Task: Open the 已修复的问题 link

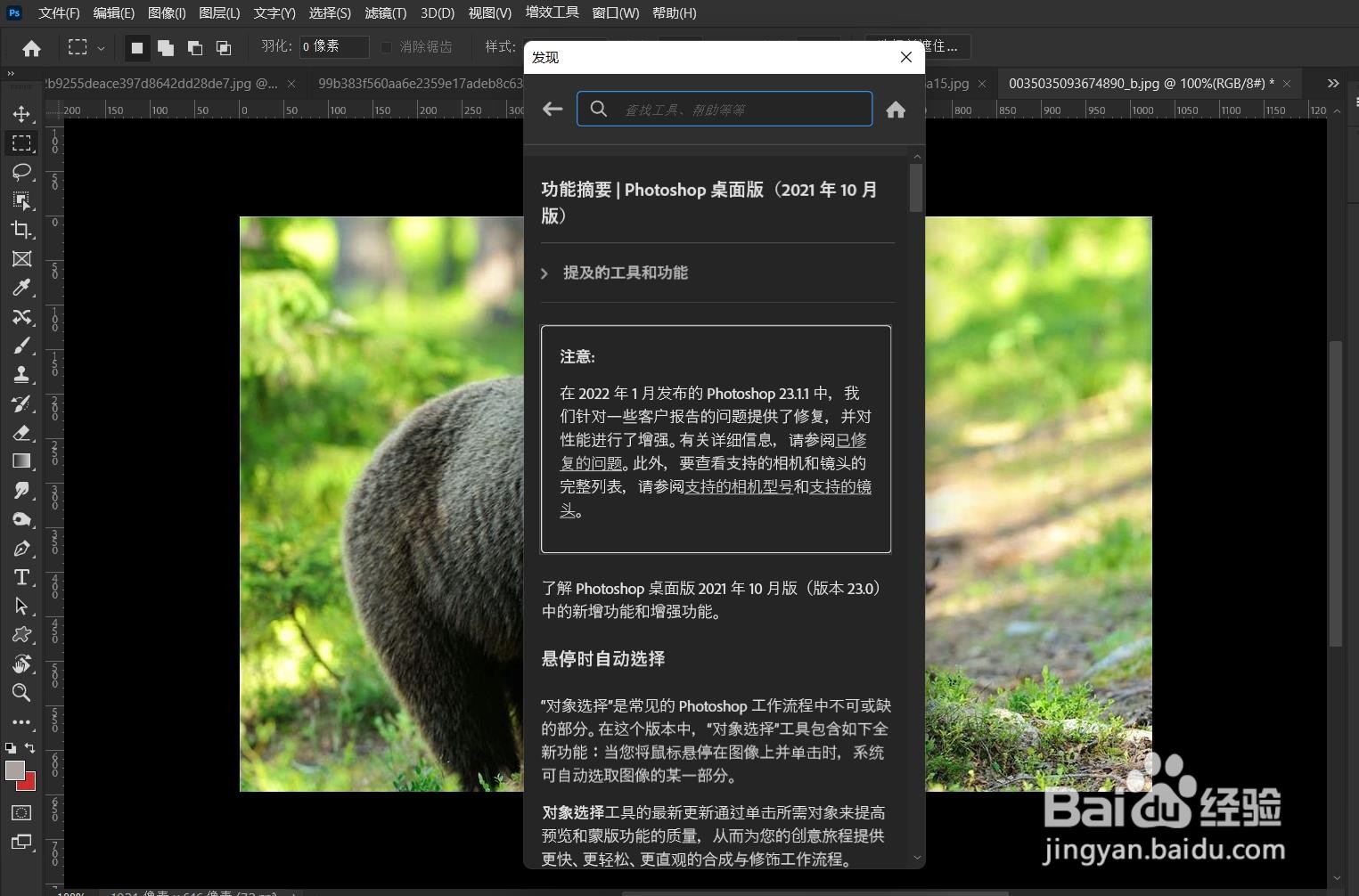Action: 713,452
